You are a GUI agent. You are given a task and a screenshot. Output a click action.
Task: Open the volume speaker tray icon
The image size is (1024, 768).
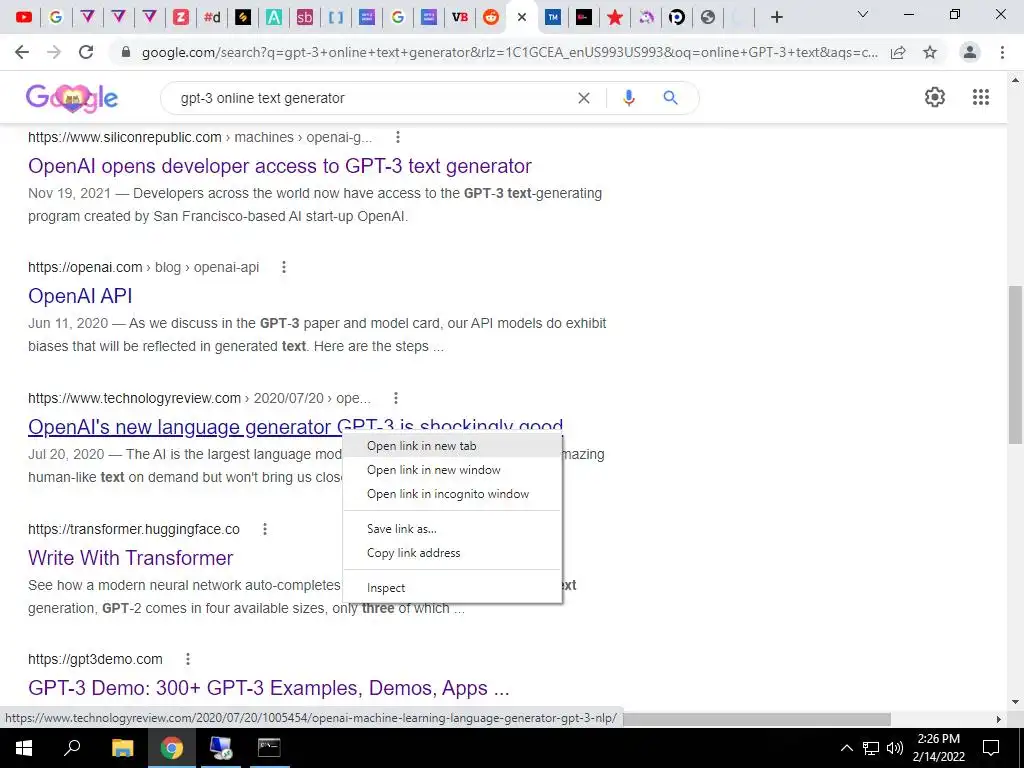[x=895, y=748]
